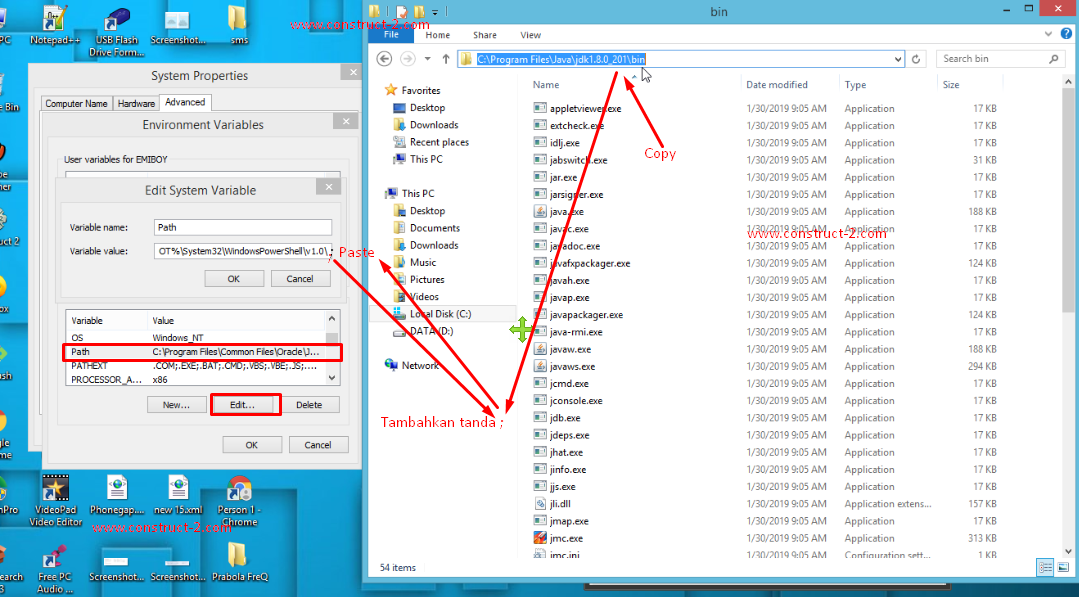Open Recent places in Favorites
The height and width of the screenshot is (597, 1079).
439,142
